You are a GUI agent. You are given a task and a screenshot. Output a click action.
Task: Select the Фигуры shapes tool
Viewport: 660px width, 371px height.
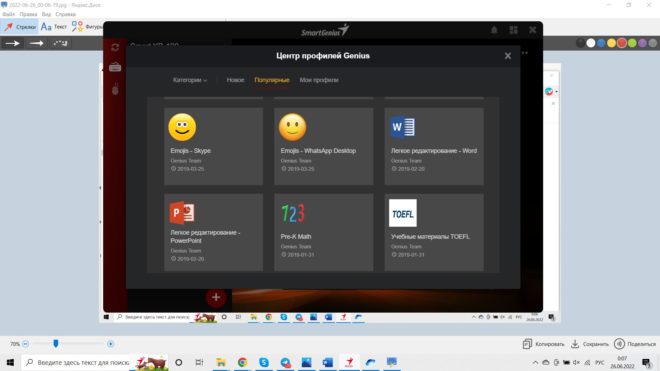pos(87,27)
